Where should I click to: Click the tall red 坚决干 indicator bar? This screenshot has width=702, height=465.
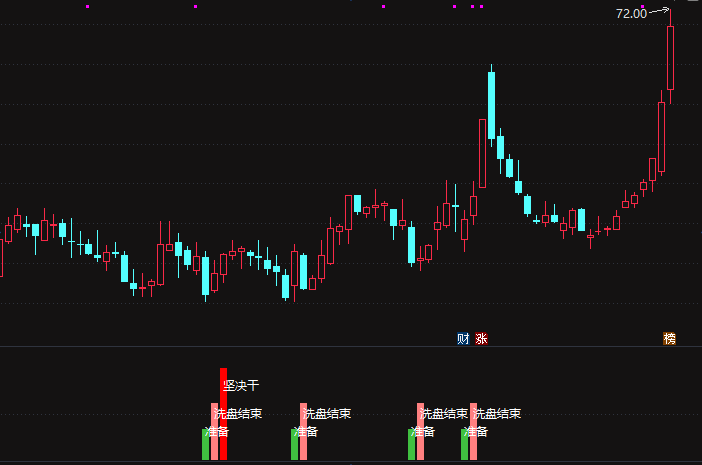tap(223, 414)
